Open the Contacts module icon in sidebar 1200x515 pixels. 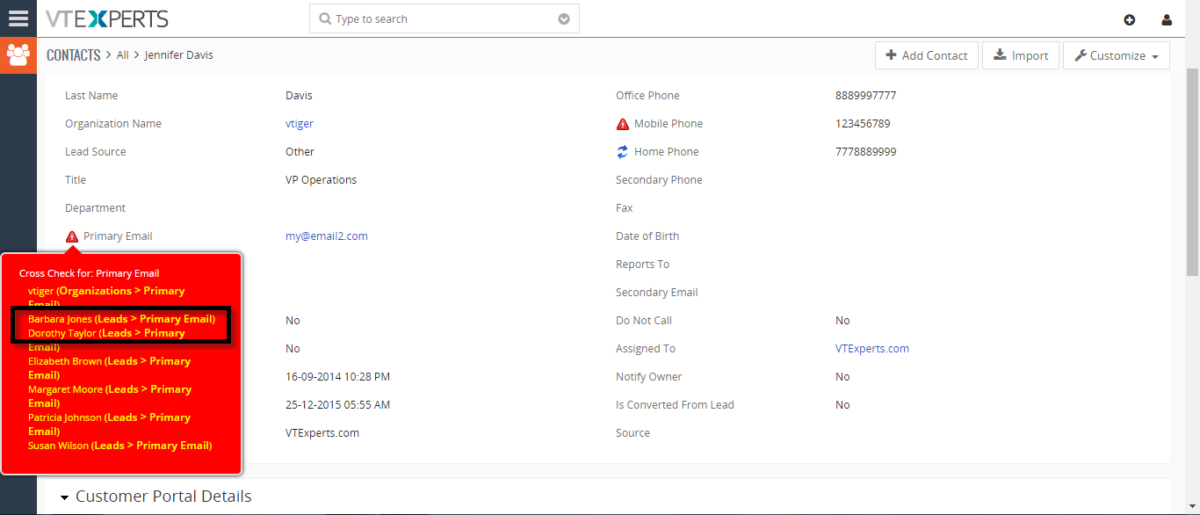point(18,55)
